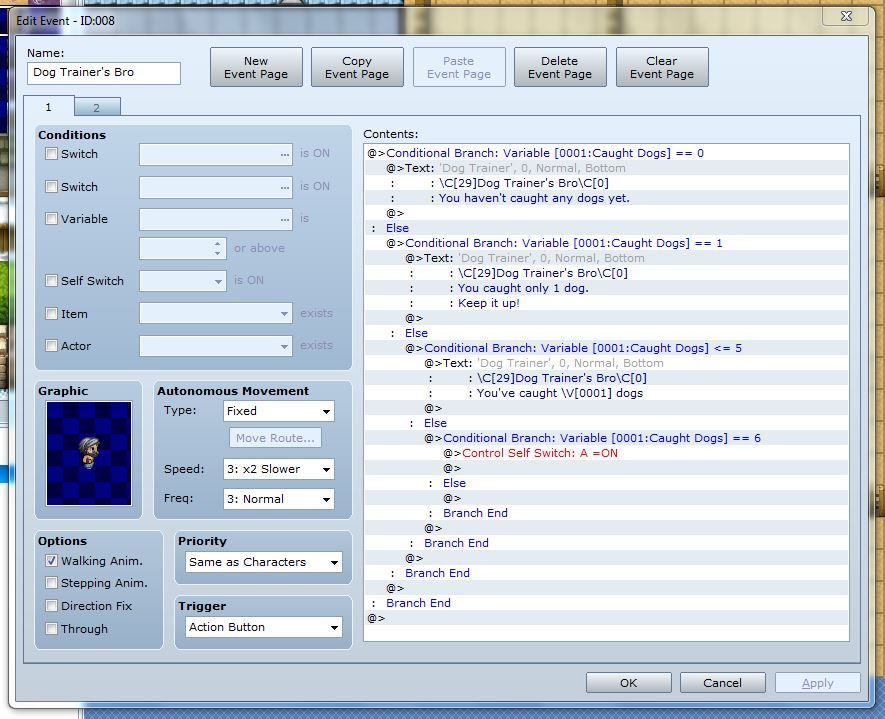Tick the Direction Fix checkbox
Image resolution: width=885 pixels, height=719 pixels.
point(52,606)
